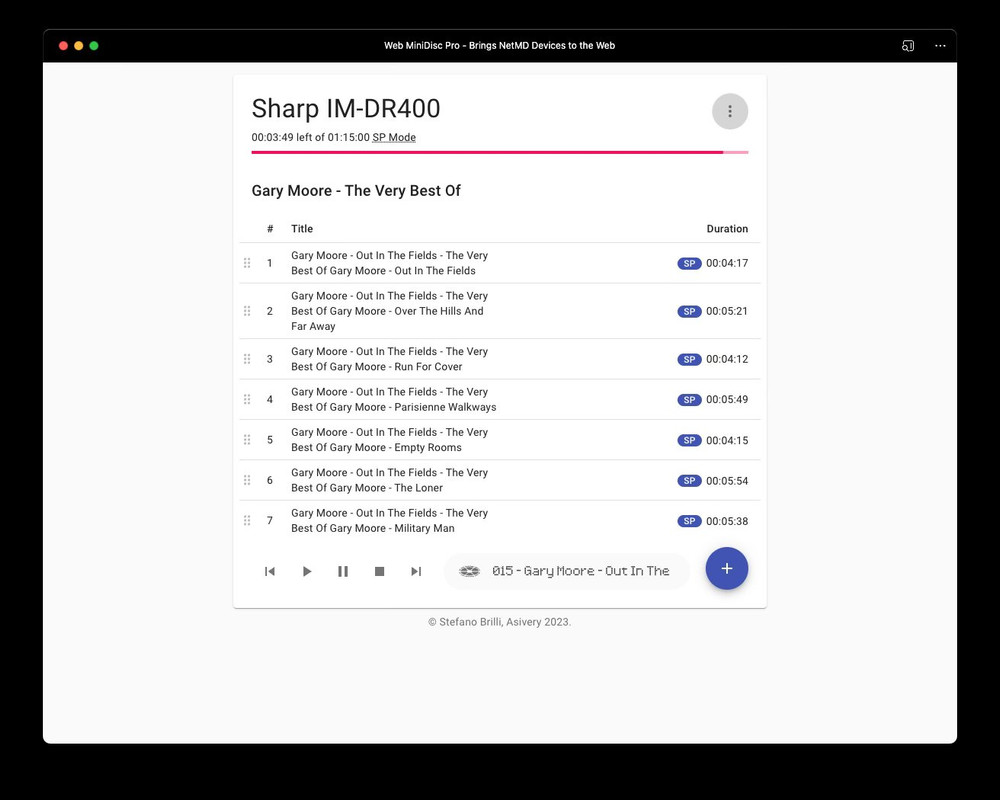Select the track titled 'Out In The Fields' in row 1
The image size is (1000, 800).
(390, 263)
